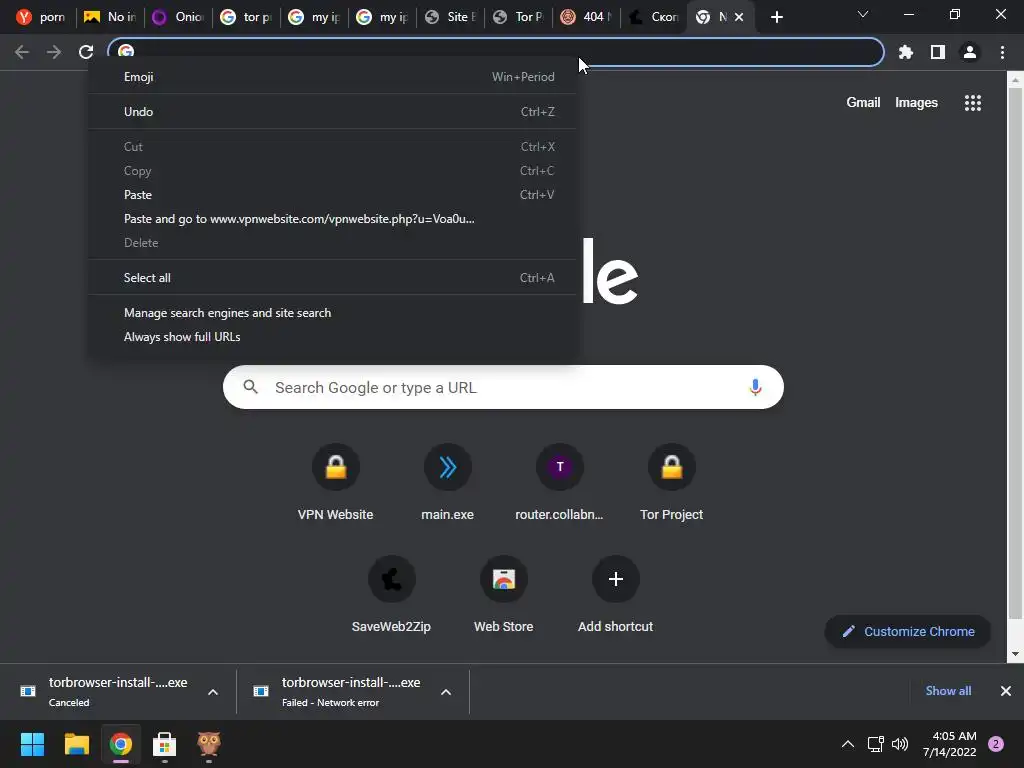Image resolution: width=1024 pixels, height=768 pixels.
Task: Click the page vertical scrollbar
Action: 1014,353
